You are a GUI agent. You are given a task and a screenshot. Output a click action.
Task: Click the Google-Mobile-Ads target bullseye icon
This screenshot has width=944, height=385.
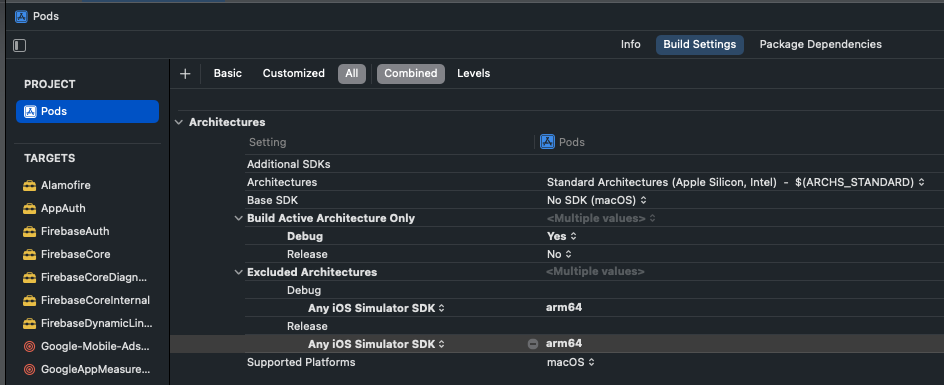pyautogui.click(x=30, y=346)
